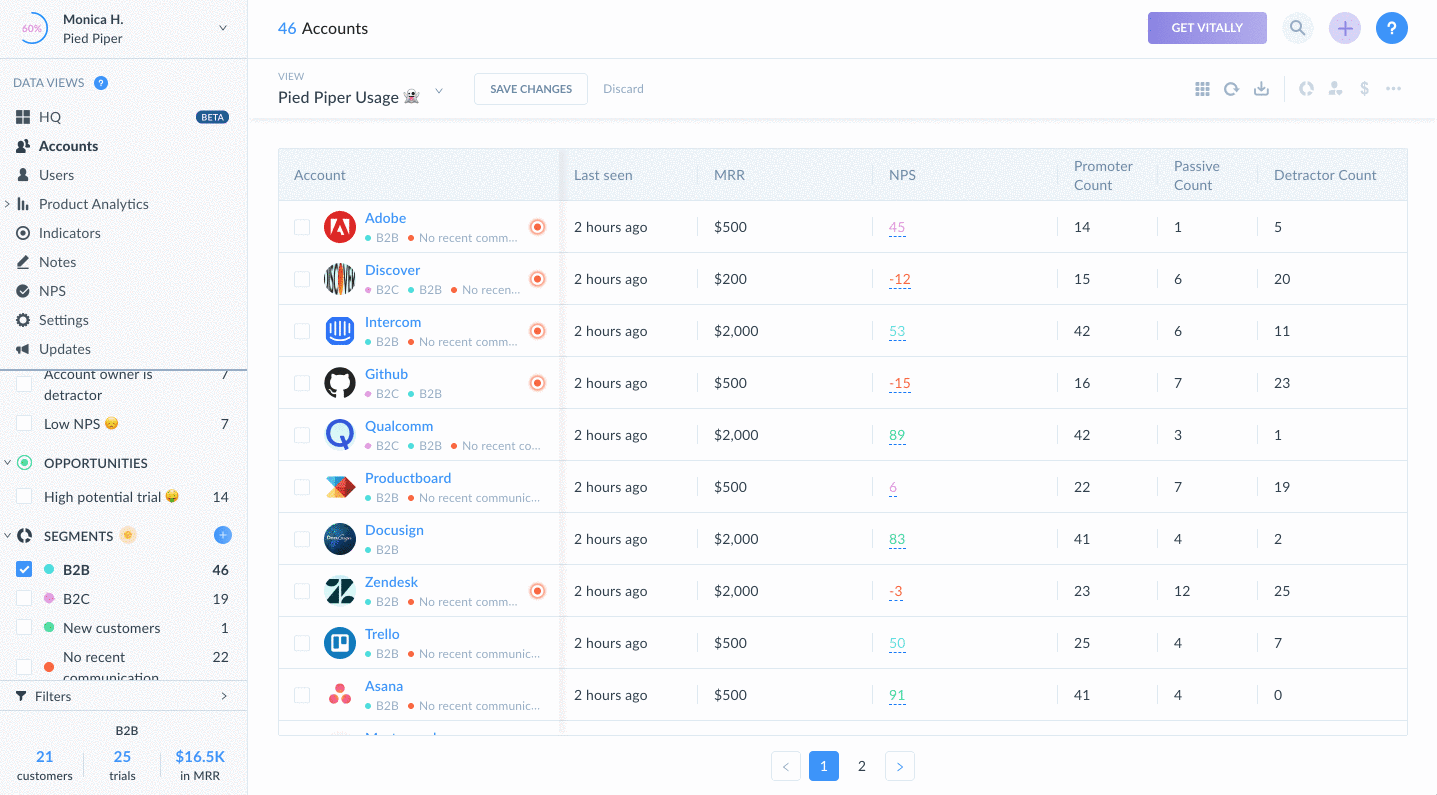Image resolution: width=1437 pixels, height=795 pixels.
Task: Open the Productboard account link
Action: (x=408, y=478)
